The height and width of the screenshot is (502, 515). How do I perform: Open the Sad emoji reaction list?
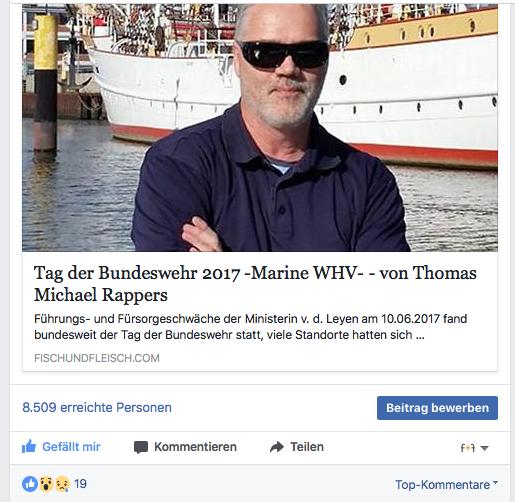coord(63,484)
